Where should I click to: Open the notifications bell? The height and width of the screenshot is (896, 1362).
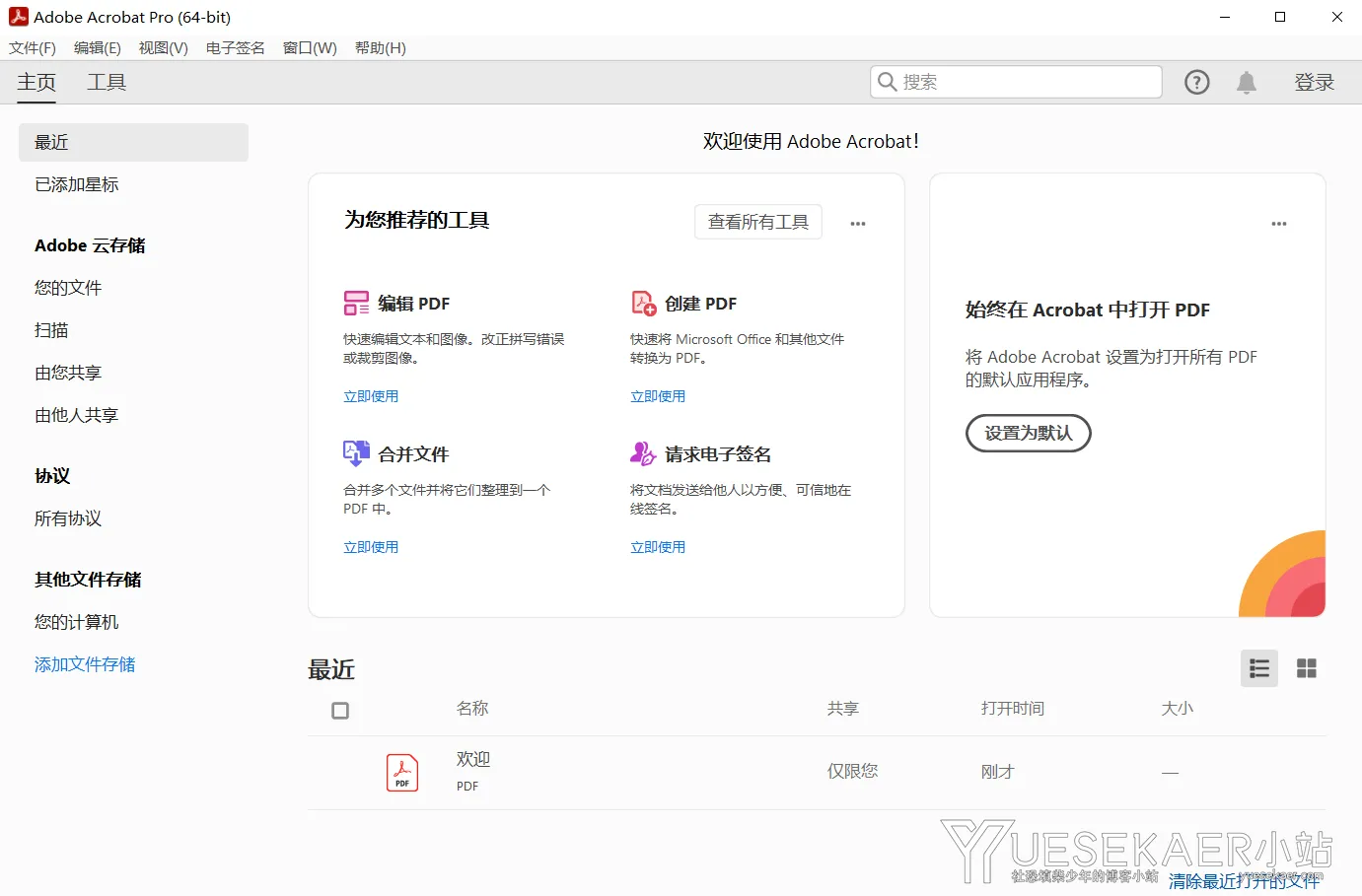pos(1247,83)
